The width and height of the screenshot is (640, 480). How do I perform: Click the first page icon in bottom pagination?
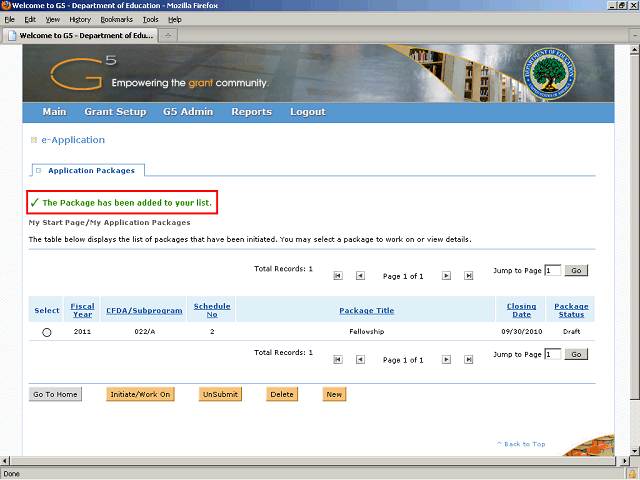coord(338,360)
